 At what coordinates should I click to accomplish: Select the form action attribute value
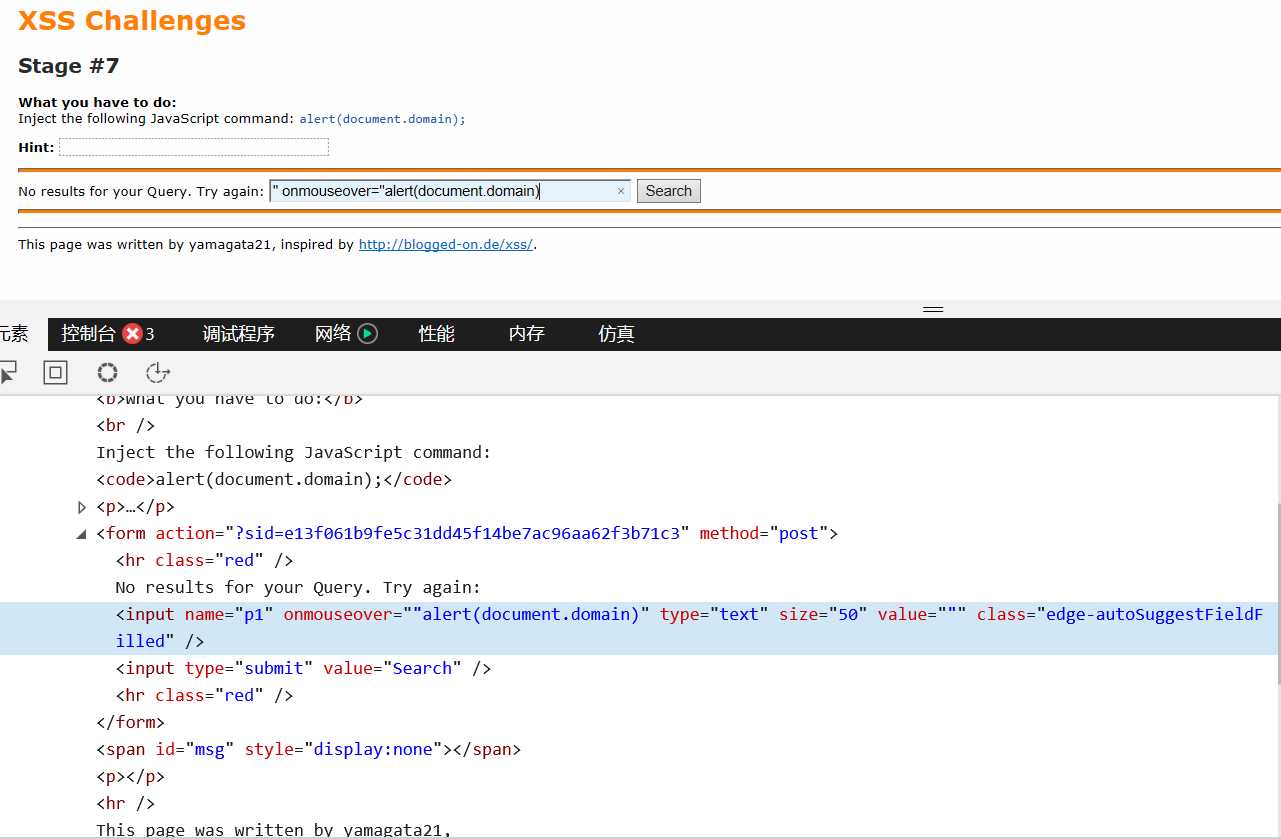coord(458,533)
